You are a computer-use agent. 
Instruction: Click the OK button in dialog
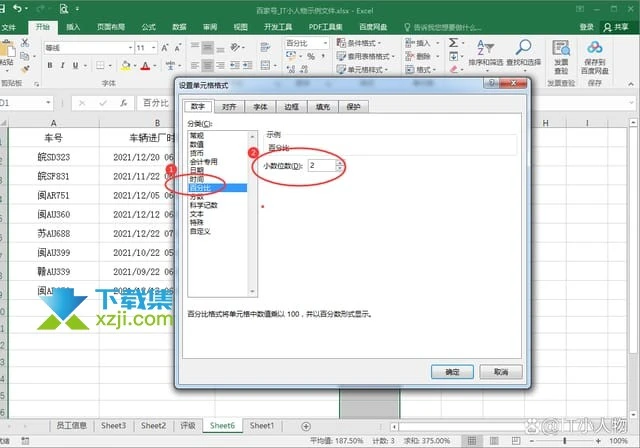point(452,372)
